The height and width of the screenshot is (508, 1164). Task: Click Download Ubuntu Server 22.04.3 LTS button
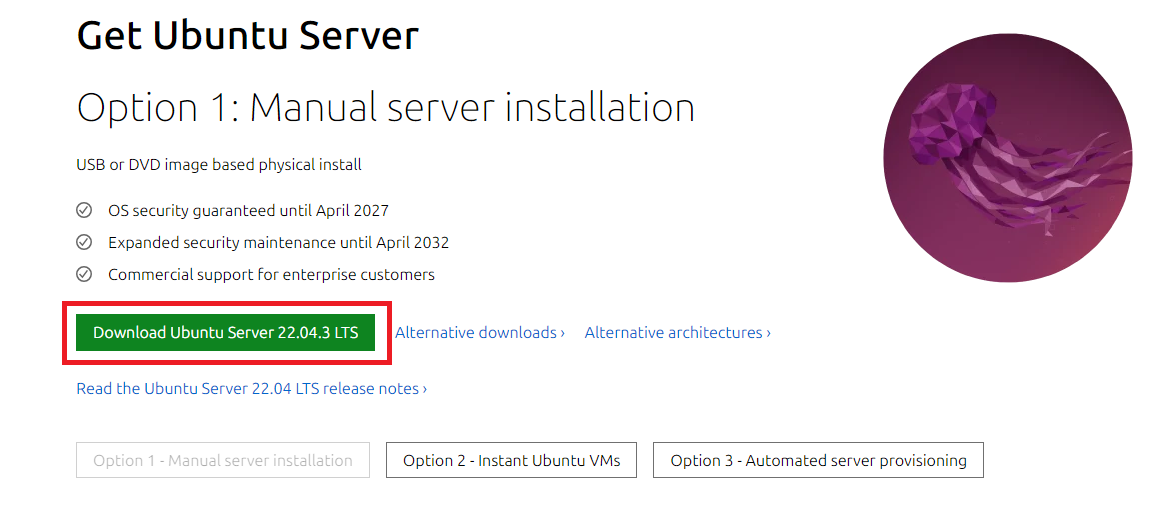(x=225, y=333)
